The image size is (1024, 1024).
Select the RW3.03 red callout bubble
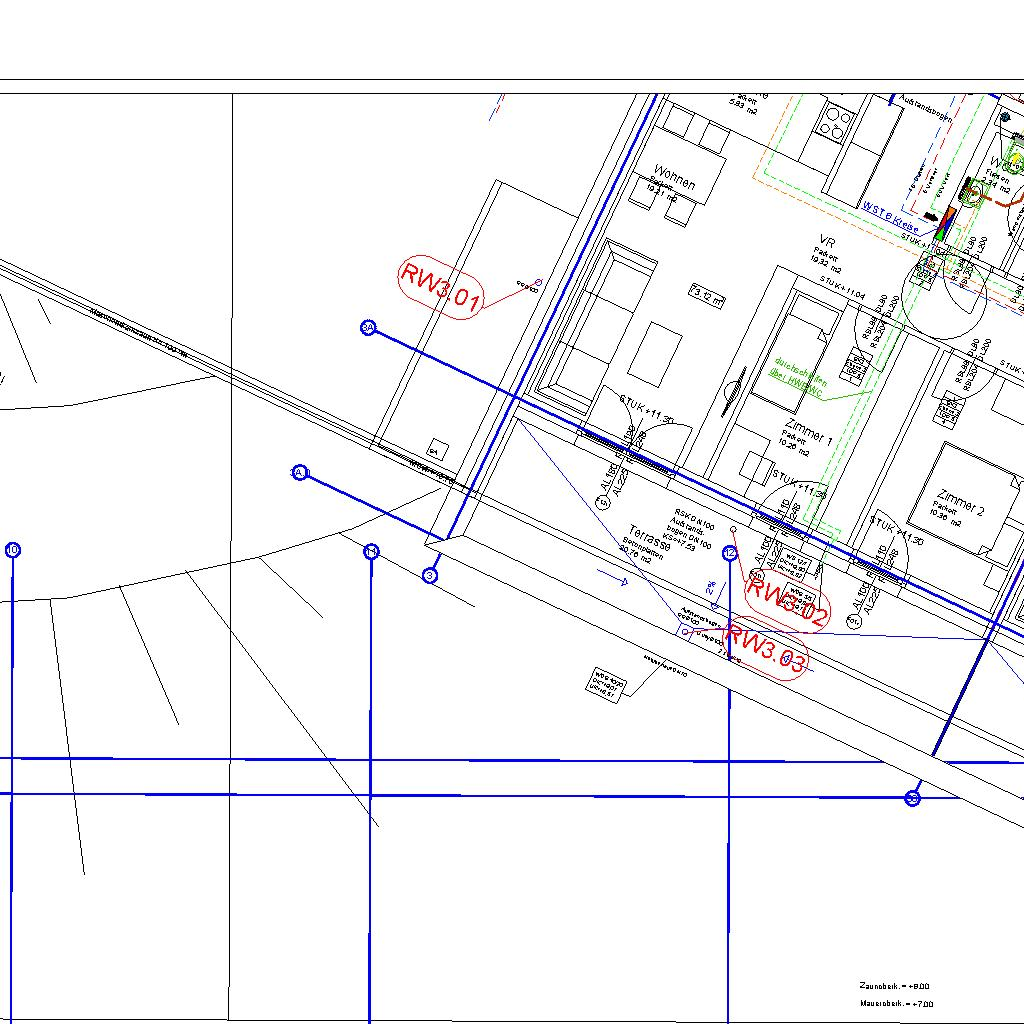pyautogui.click(x=766, y=648)
